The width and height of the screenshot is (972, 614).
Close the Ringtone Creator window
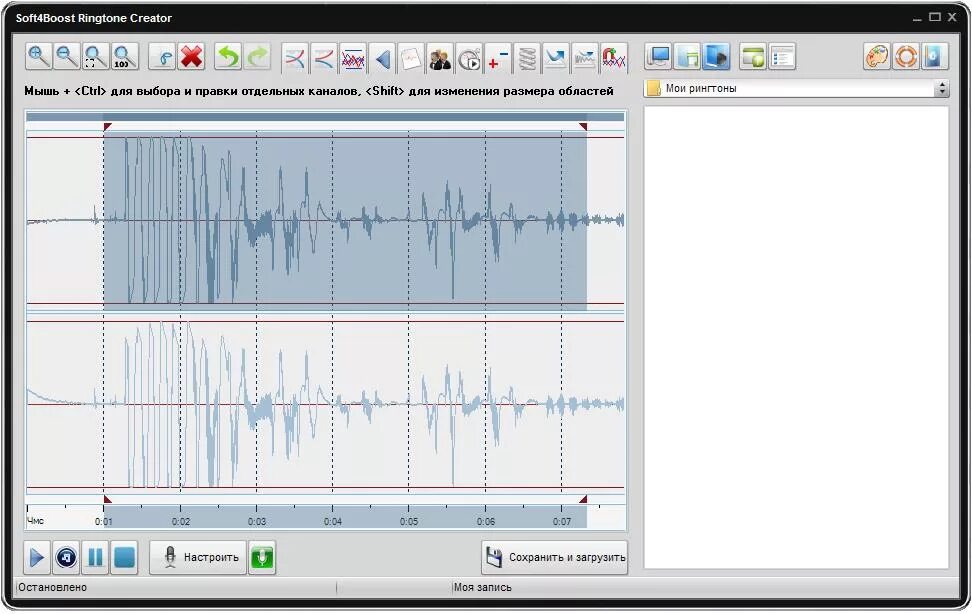pyautogui.click(x=952, y=17)
